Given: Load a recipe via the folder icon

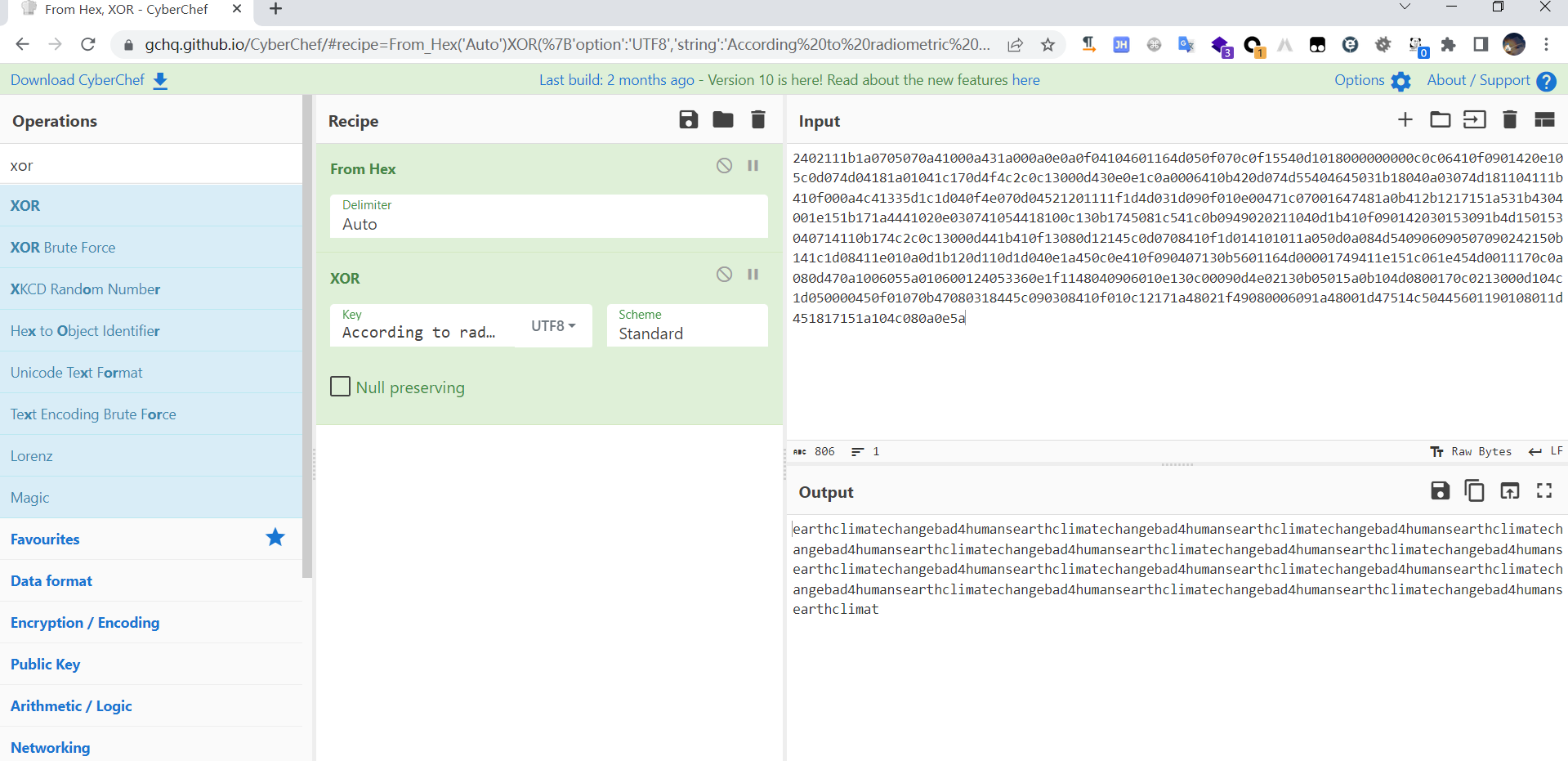Looking at the screenshot, I should point(723,120).
